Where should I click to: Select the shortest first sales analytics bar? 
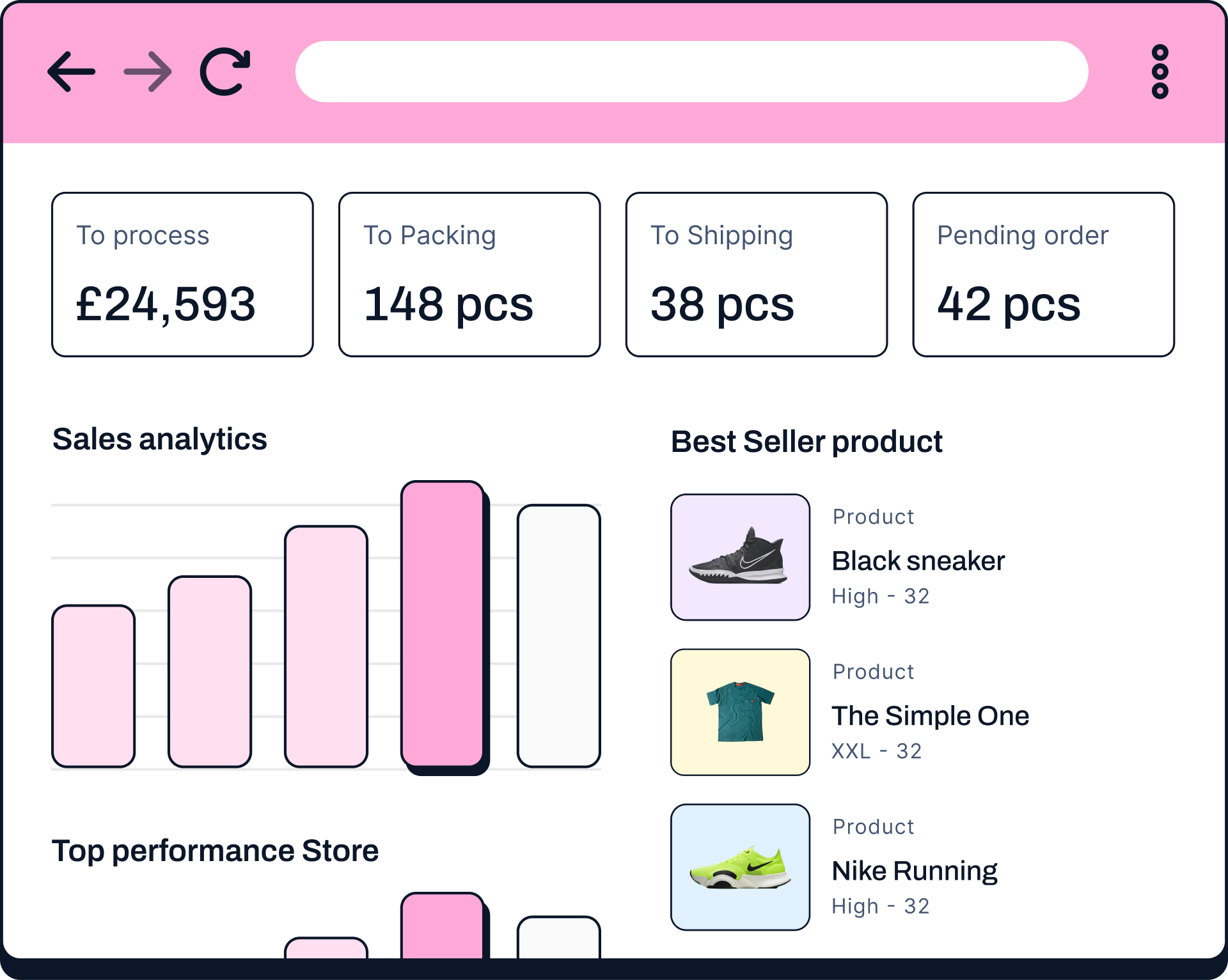pos(94,686)
